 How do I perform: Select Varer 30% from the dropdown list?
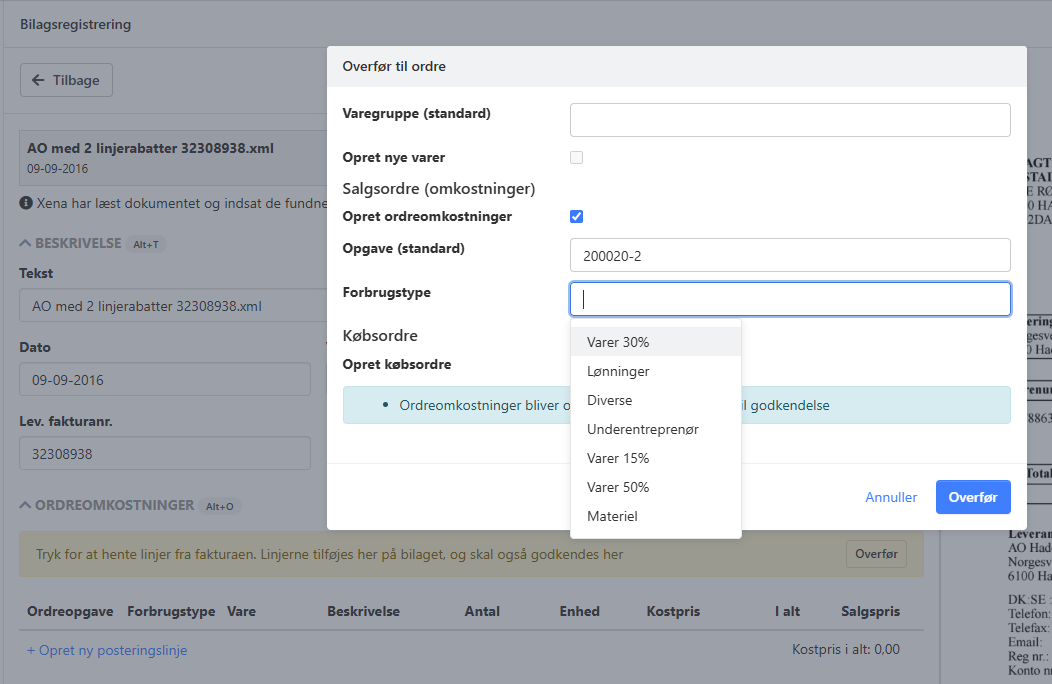pos(618,342)
